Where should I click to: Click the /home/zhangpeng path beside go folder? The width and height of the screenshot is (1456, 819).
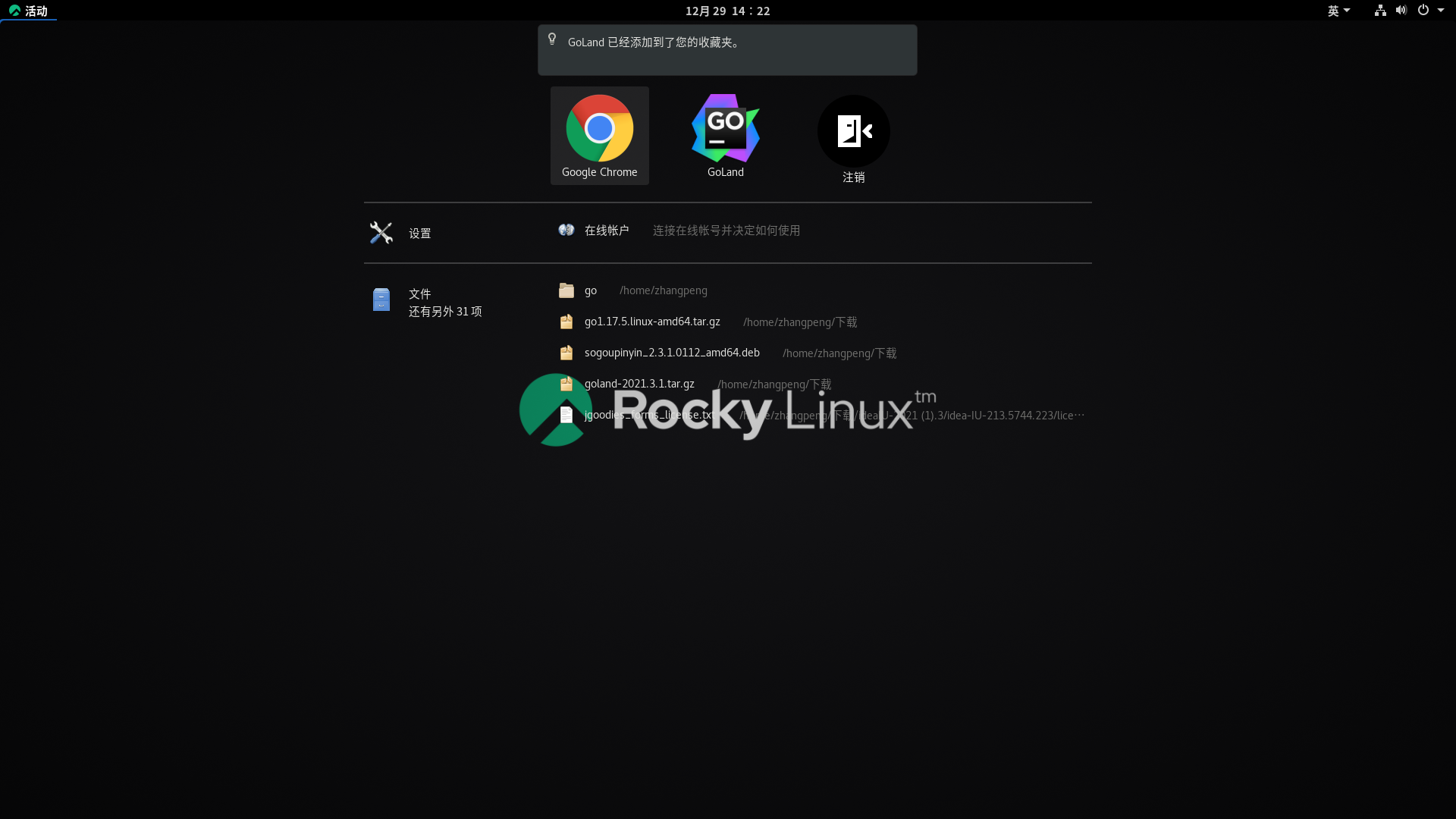[x=664, y=290]
